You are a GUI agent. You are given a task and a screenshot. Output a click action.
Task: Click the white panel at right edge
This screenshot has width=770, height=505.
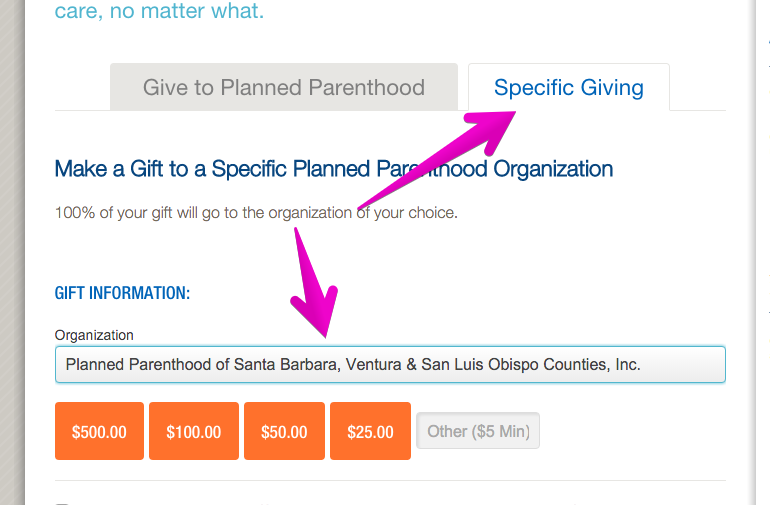point(764,250)
